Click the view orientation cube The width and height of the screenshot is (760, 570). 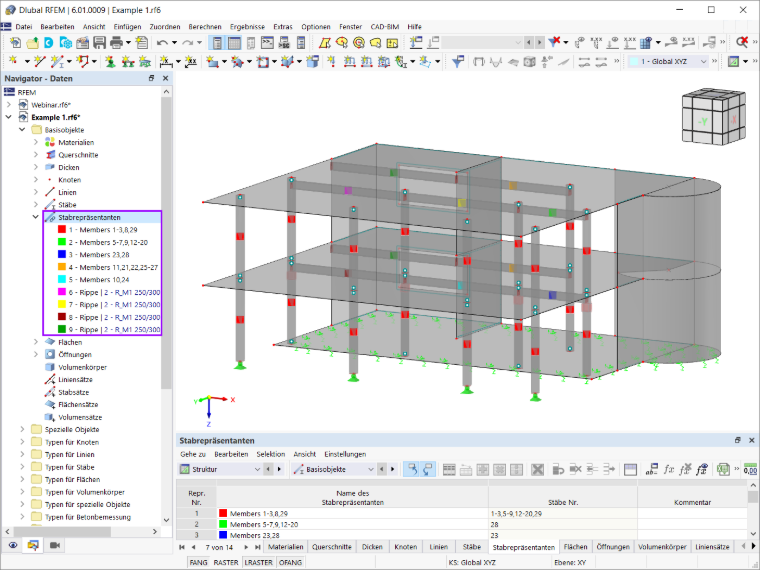tap(713, 117)
